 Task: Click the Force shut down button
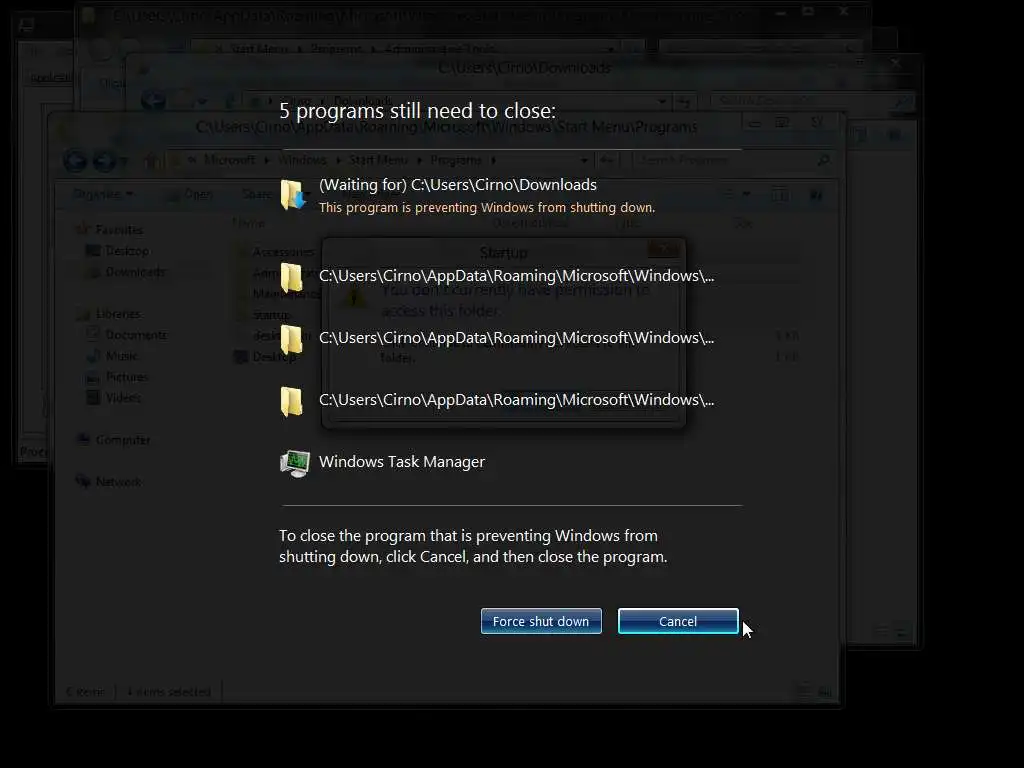541,621
